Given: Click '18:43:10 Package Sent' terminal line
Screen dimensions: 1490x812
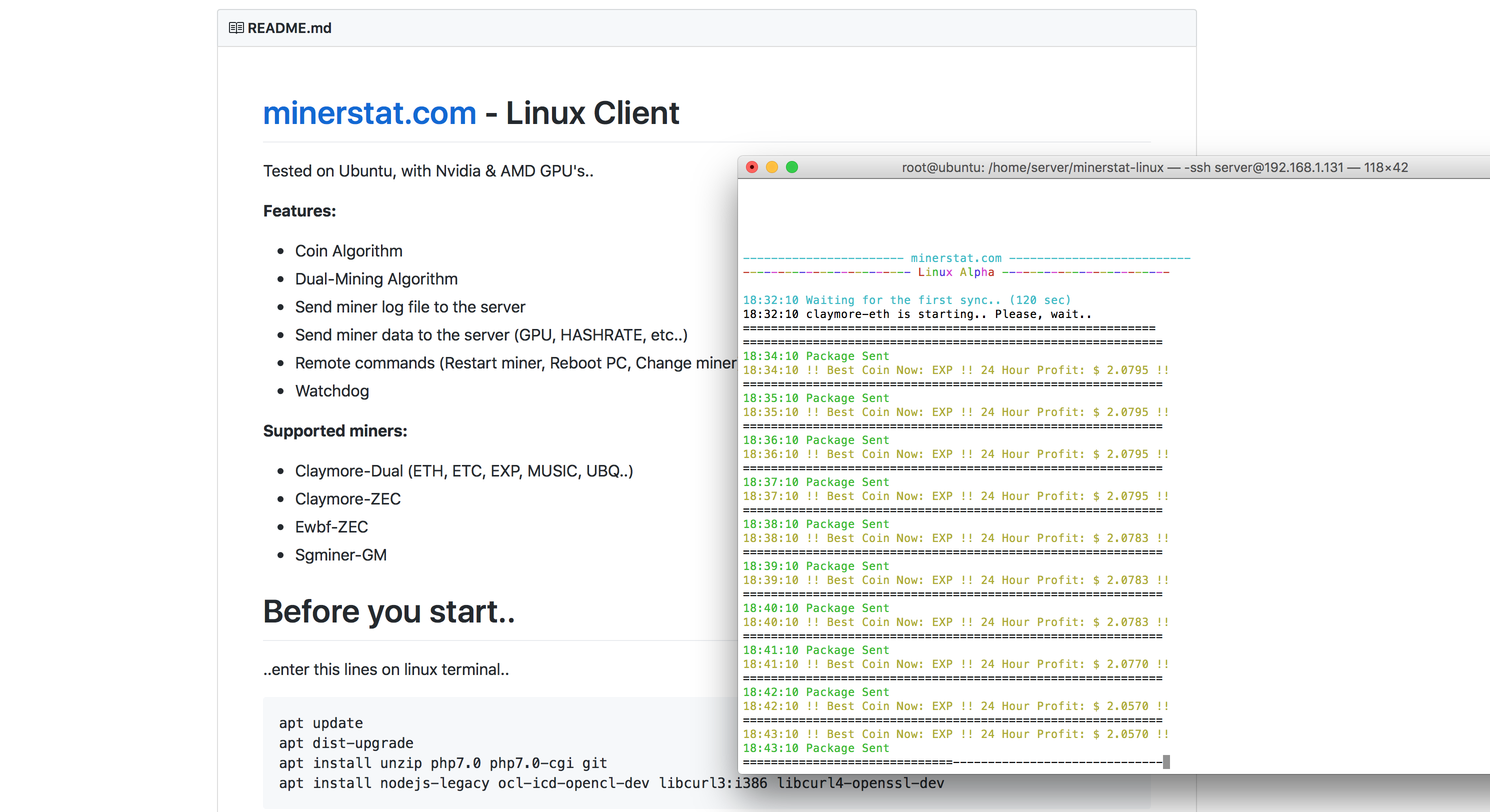Looking at the screenshot, I should point(815,748).
